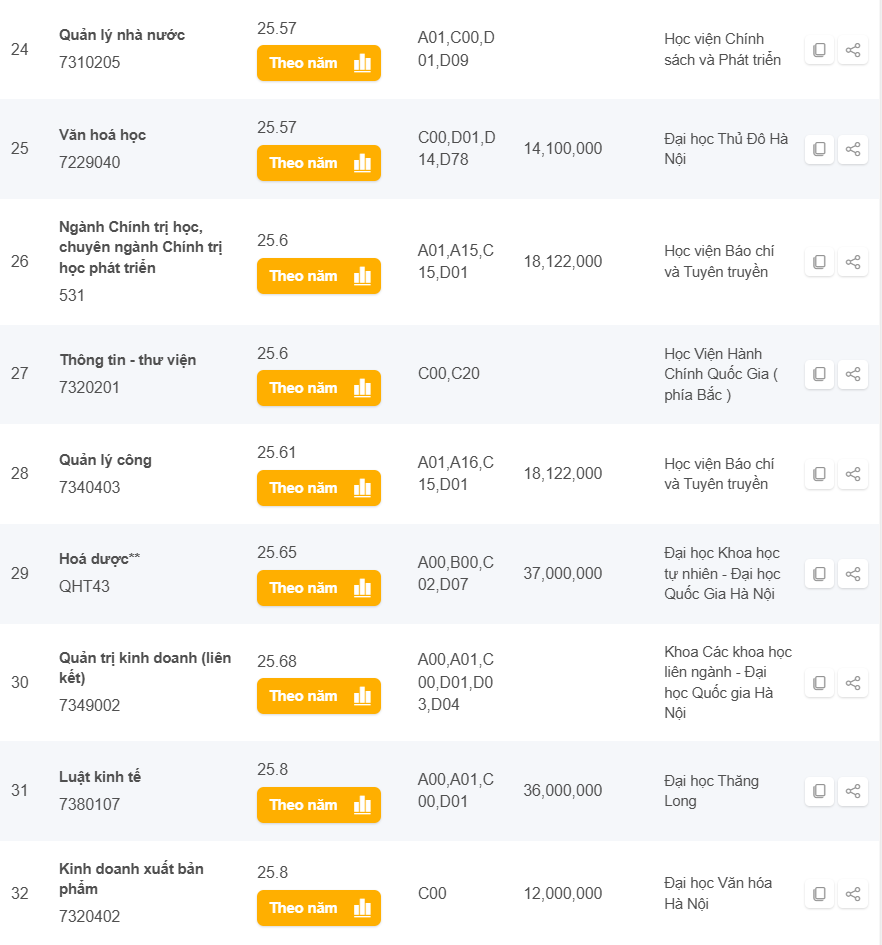Open the Quản lý công major name
Viewport: 882px width, 945px height.
click(105, 460)
